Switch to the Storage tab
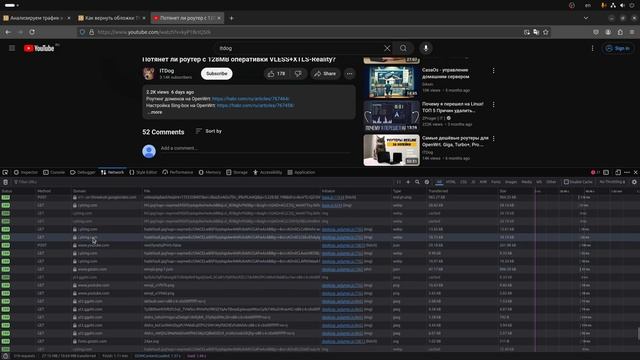 237,172
